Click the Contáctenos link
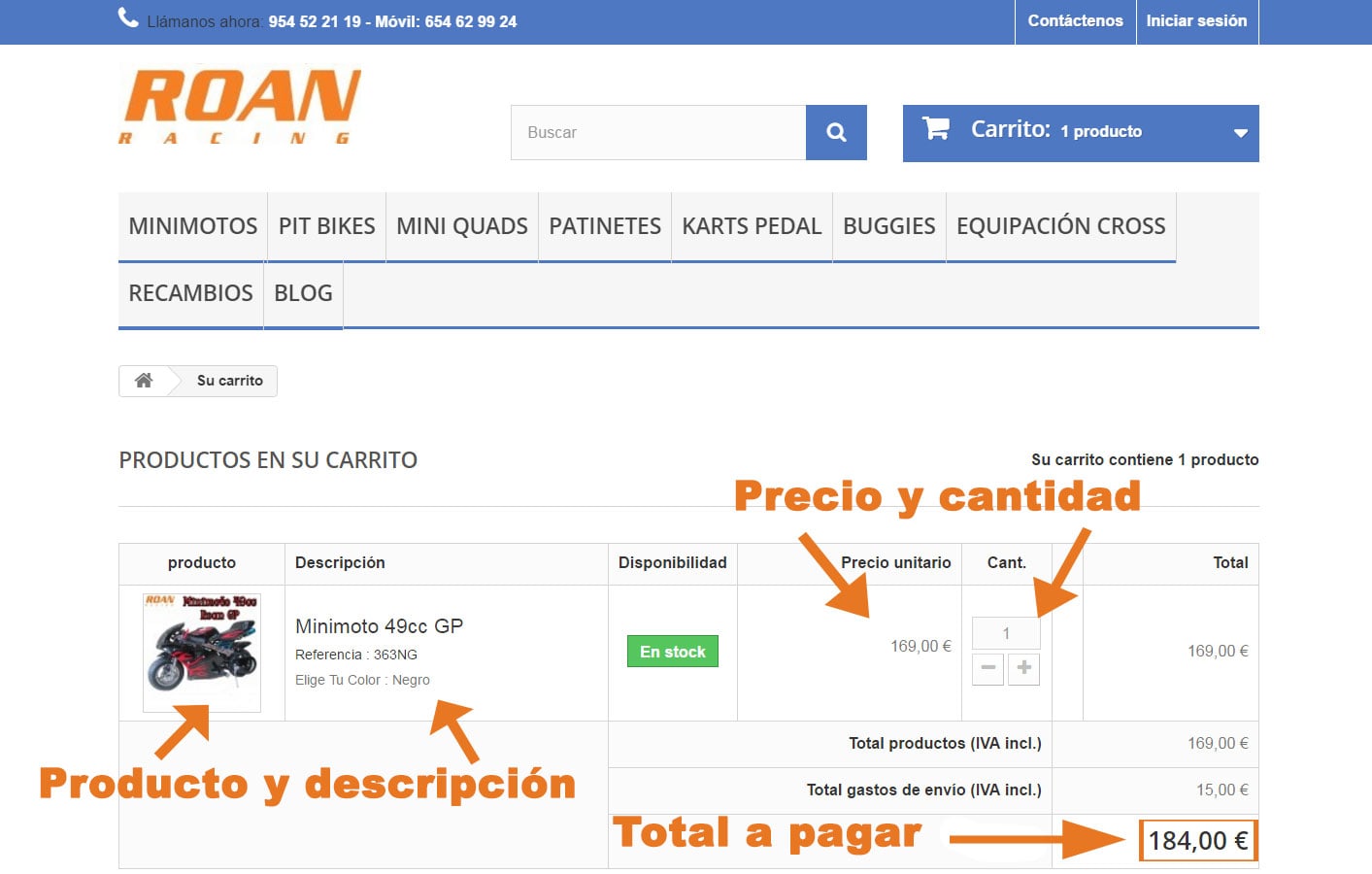 click(1075, 21)
